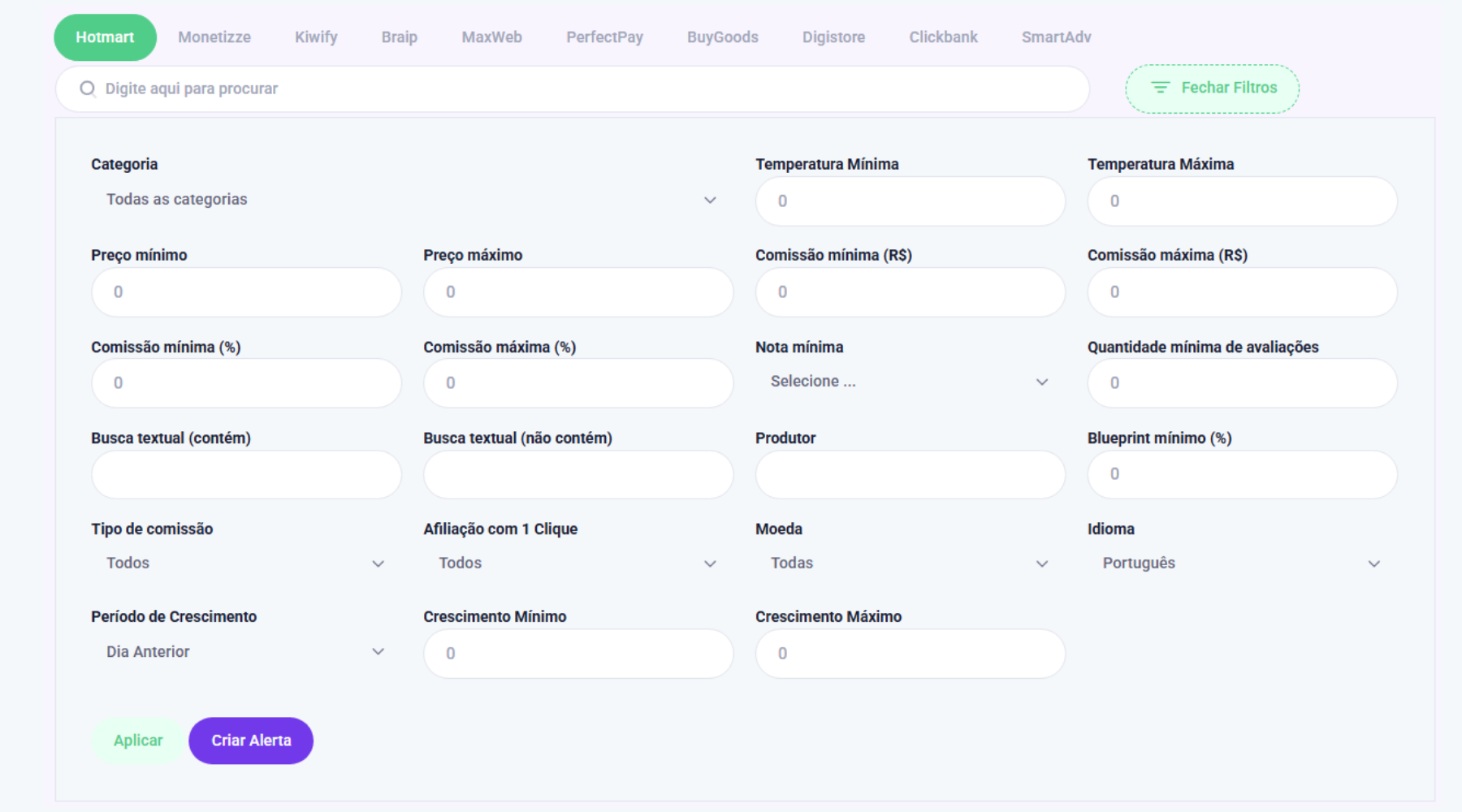Close filters with Fechar Filtros button
This screenshot has width=1462, height=812.
1212,89
